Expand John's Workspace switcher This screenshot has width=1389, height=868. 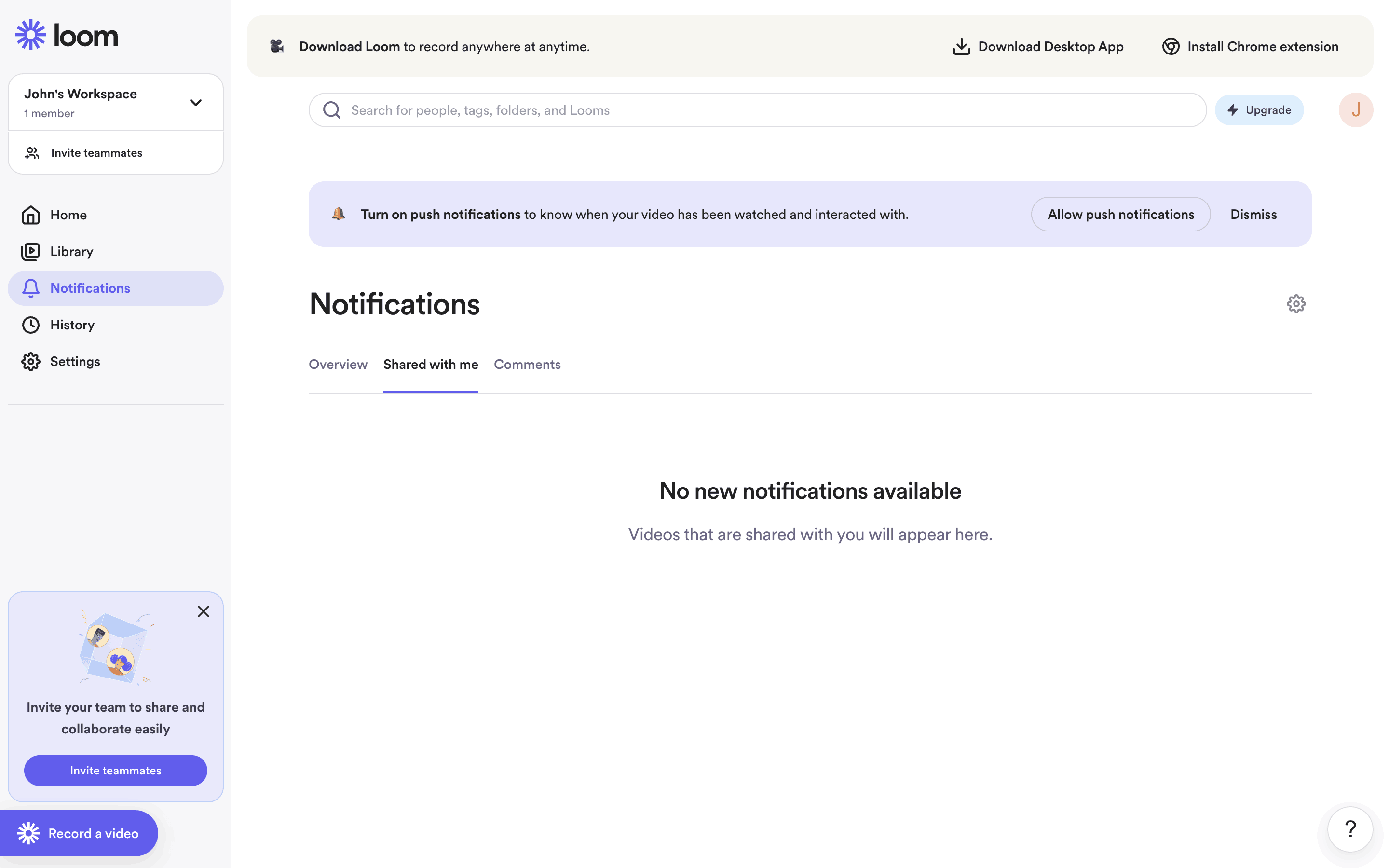tap(195, 102)
